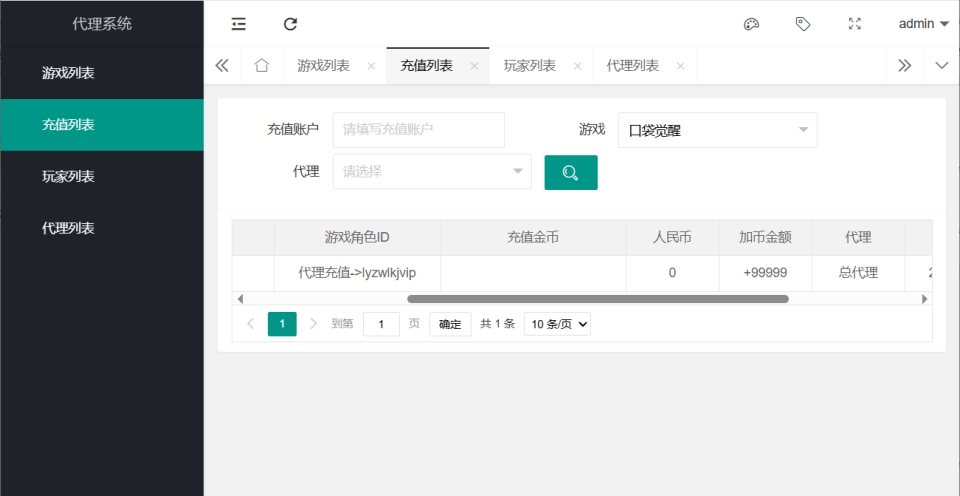Collapse the sidebar with the menu fold icon
This screenshot has height=496, width=960.
pyautogui.click(x=238, y=24)
